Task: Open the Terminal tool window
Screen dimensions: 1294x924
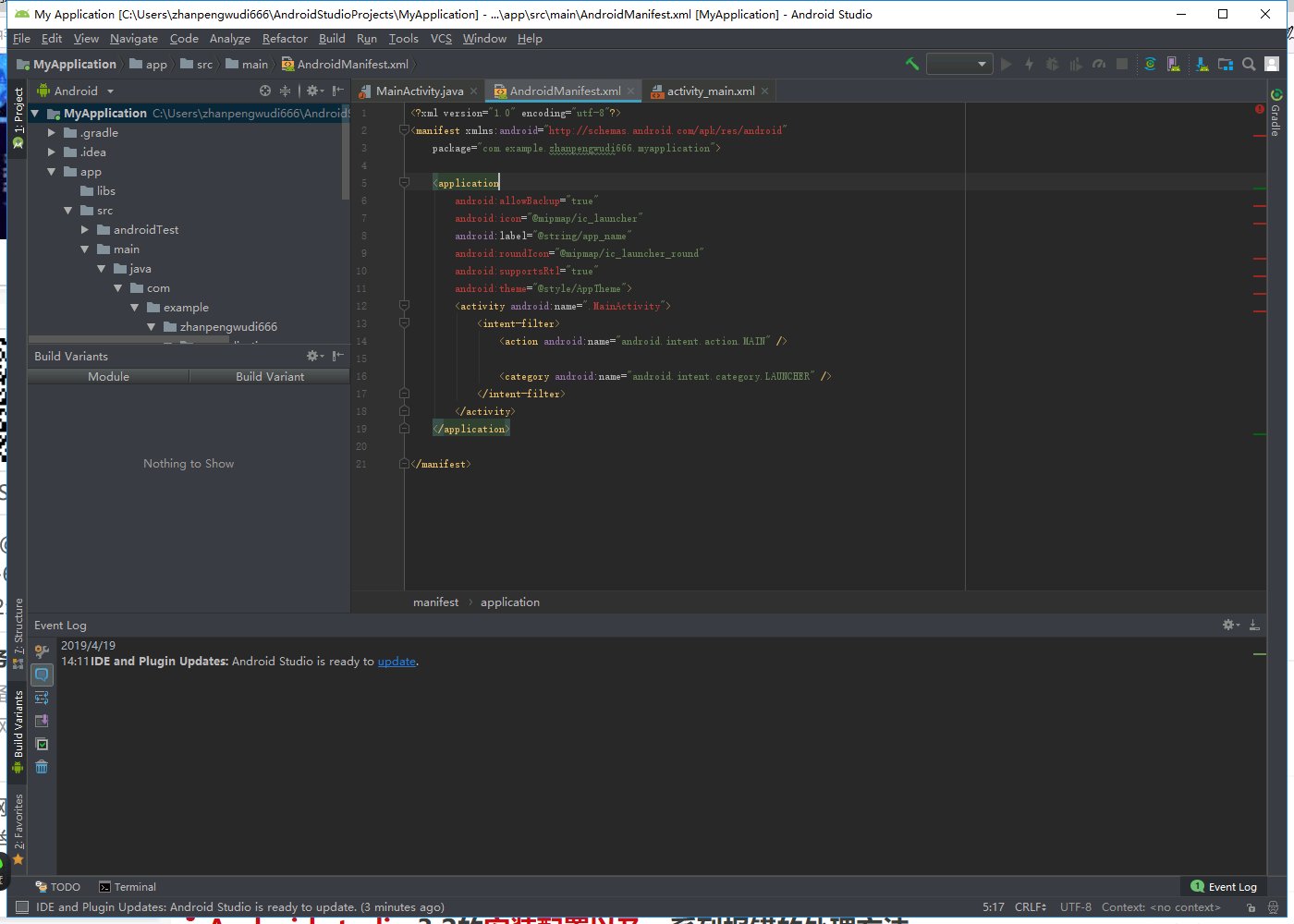Action: [x=128, y=887]
